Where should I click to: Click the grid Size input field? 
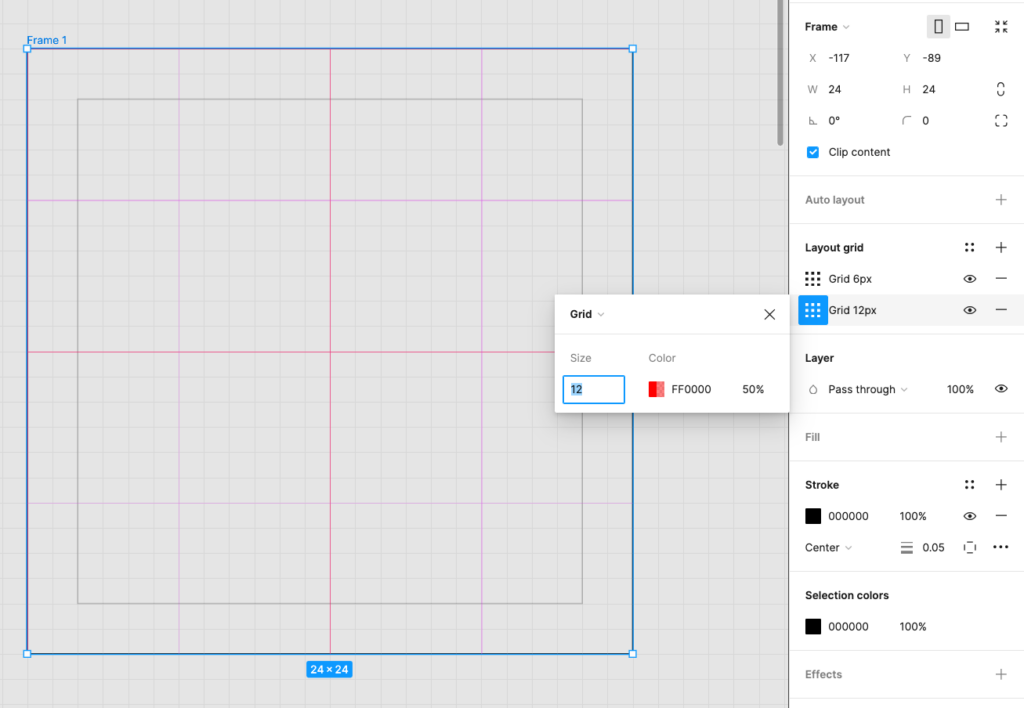pyautogui.click(x=594, y=389)
